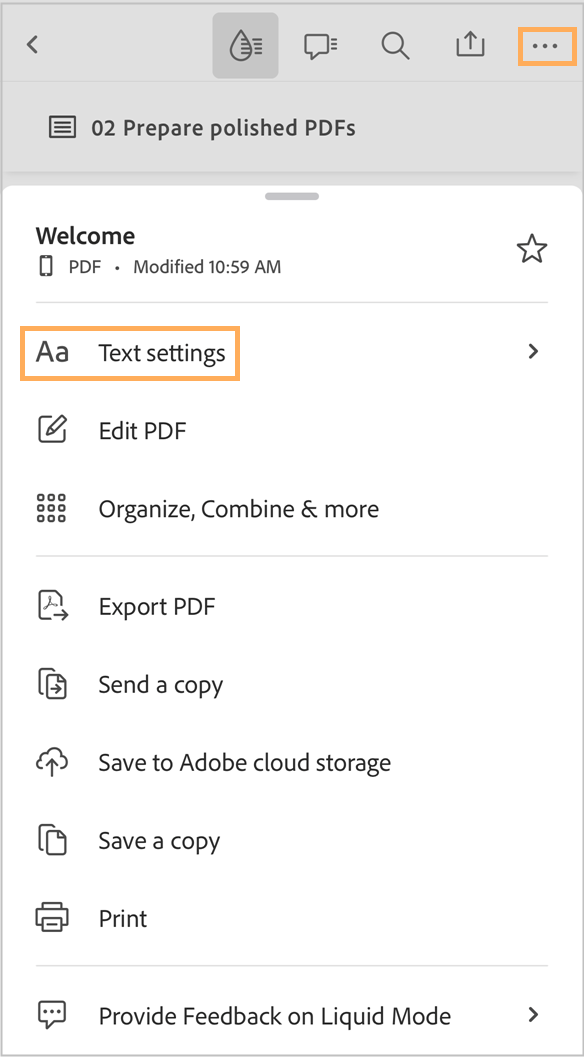Open Organize, Combine & more grid icon

coord(51,508)
